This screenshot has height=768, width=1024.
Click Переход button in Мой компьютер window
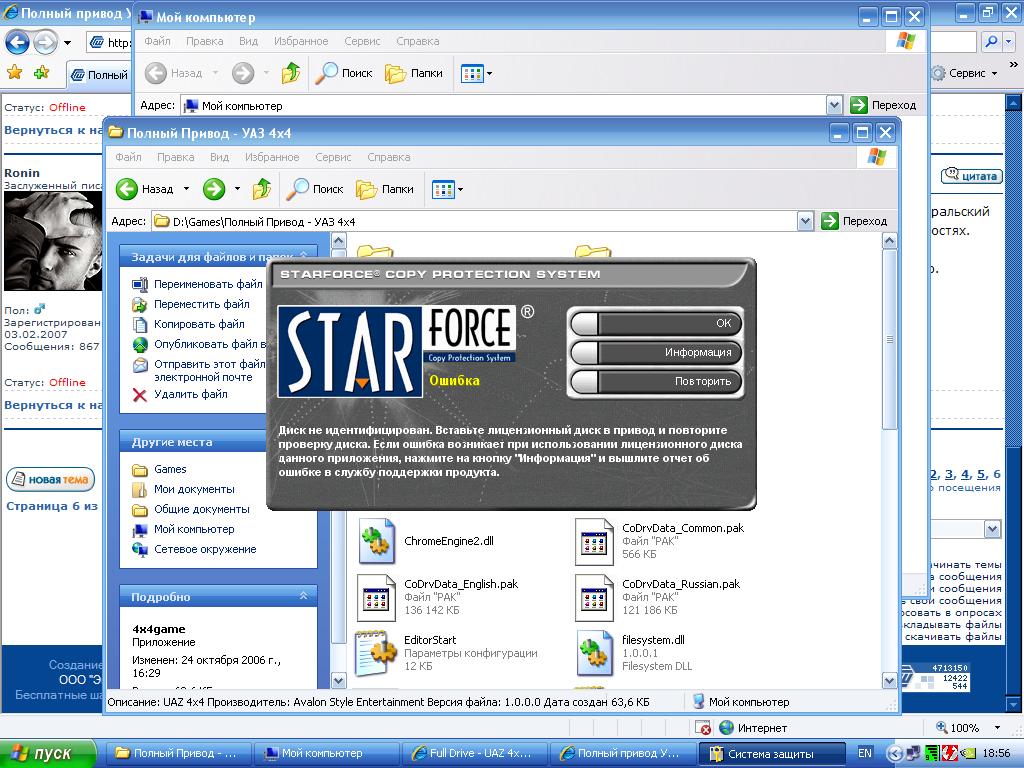(x=883, y=105)
